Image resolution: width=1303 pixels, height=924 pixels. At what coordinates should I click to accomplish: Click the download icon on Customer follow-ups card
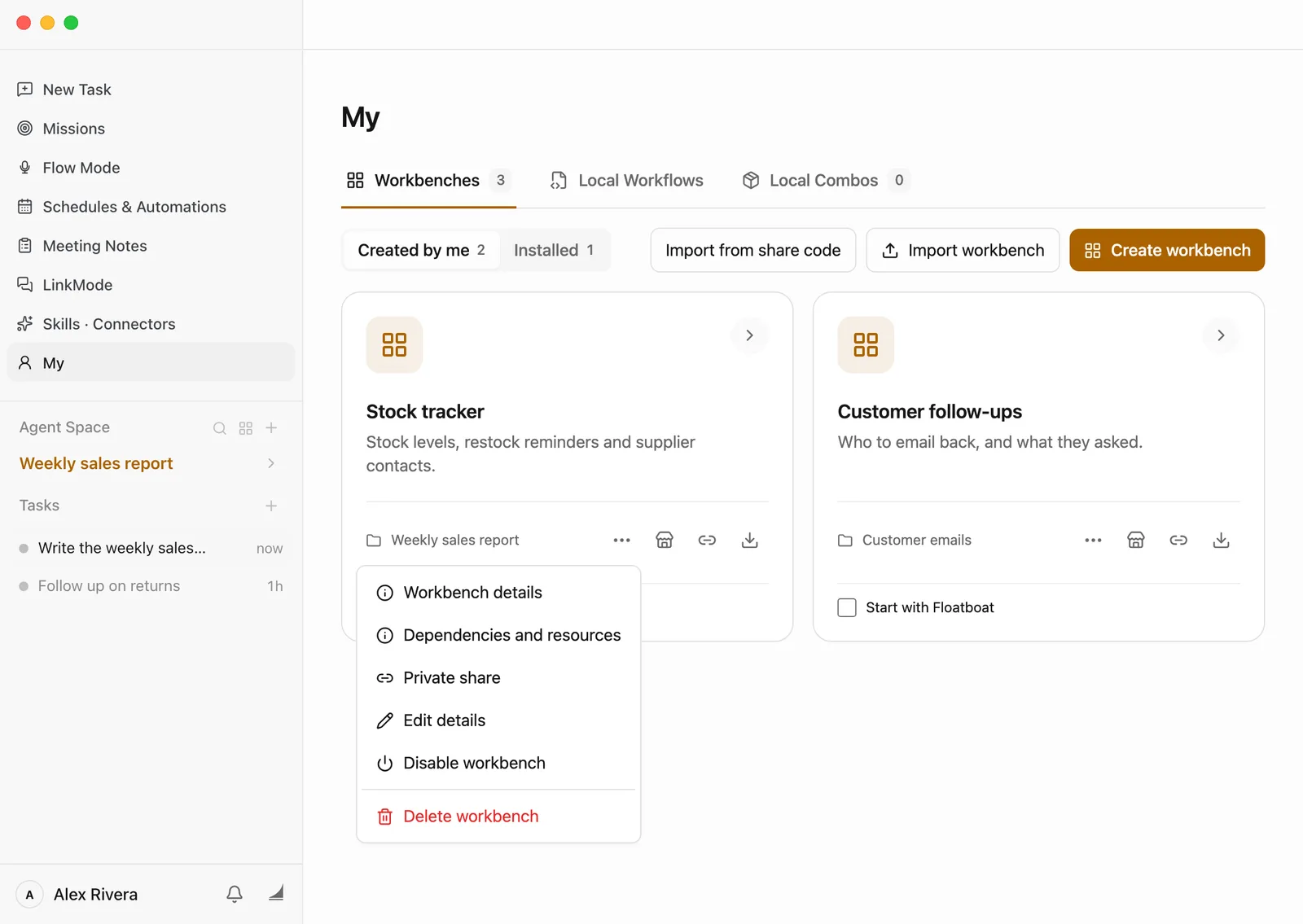[x=1221, y=540]
